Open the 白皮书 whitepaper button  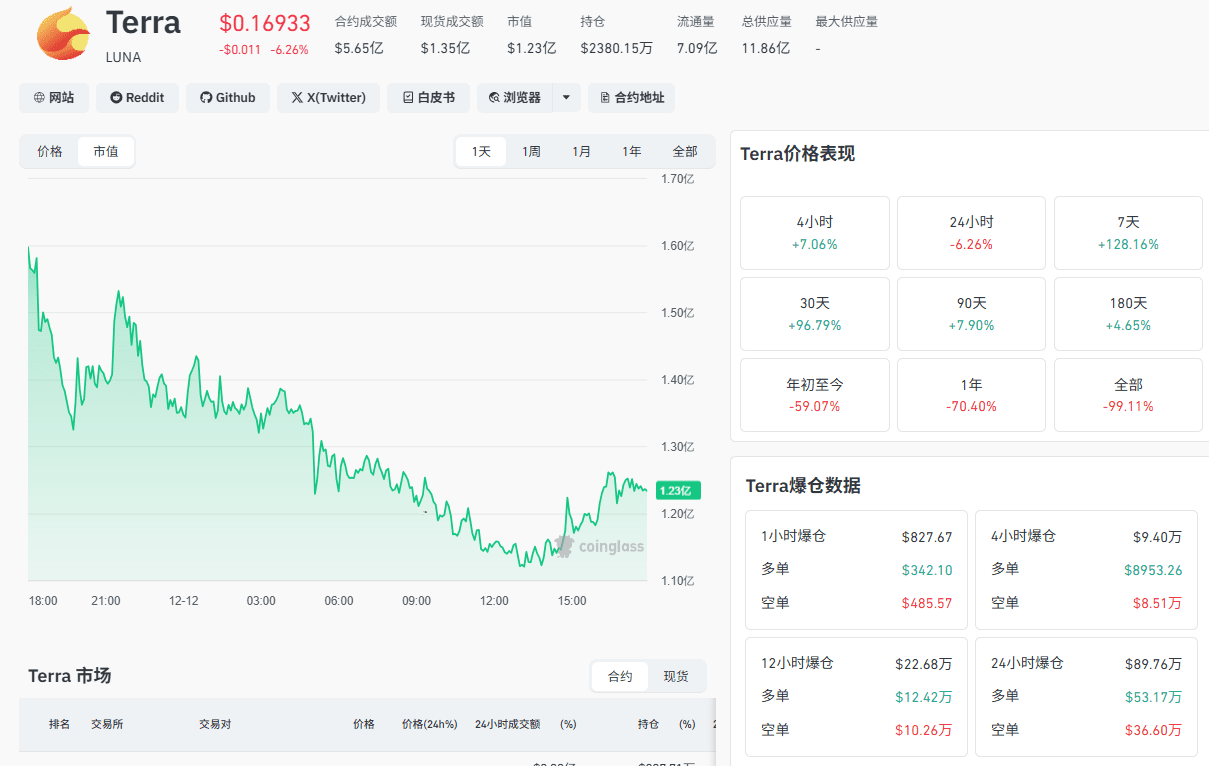click(428, 97)
